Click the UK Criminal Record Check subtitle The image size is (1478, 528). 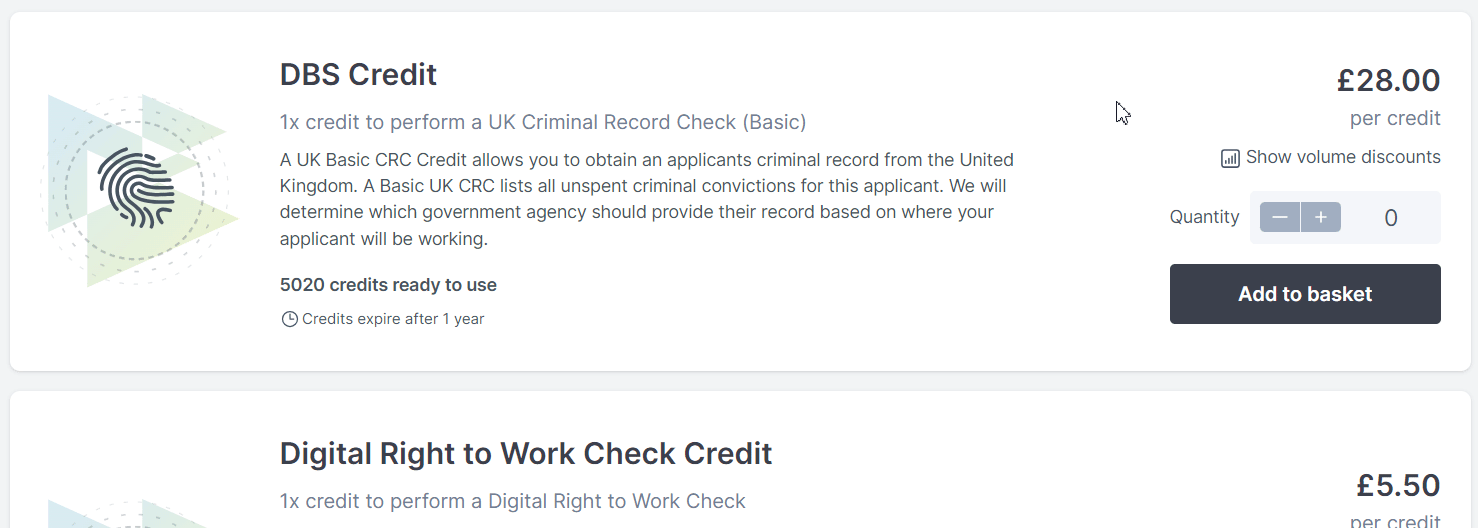pos(543,122)
